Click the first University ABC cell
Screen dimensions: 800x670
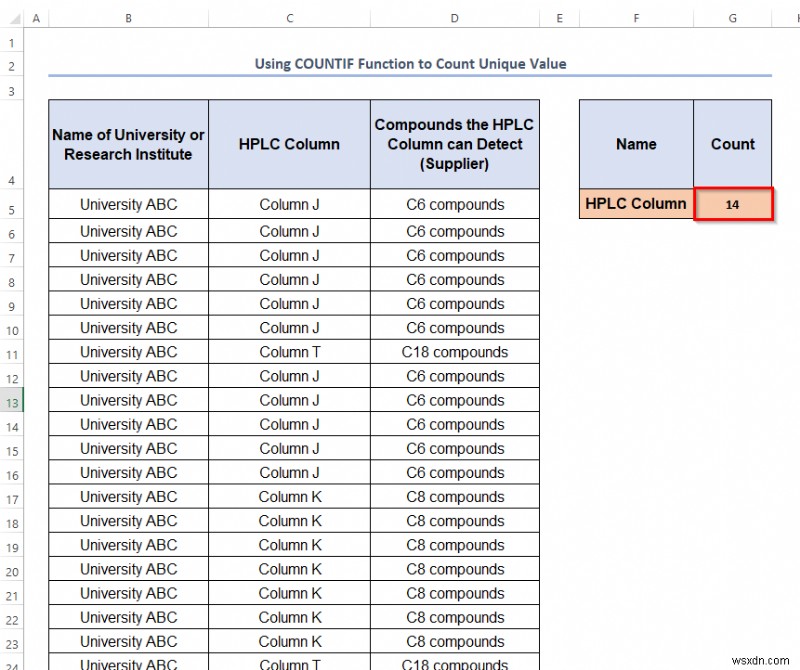click(127, 204)
